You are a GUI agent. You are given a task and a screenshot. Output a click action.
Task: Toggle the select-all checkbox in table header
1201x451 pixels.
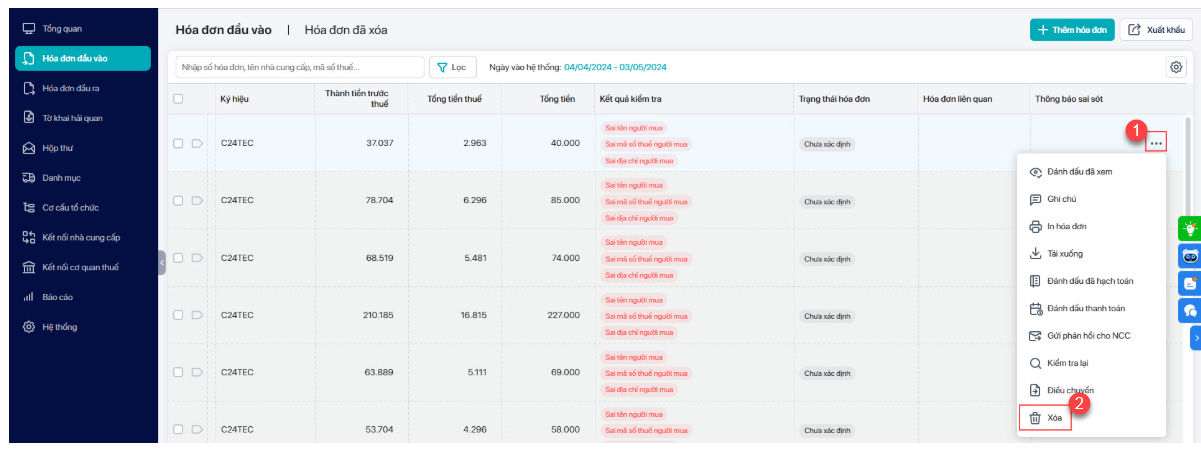[178, 99]
